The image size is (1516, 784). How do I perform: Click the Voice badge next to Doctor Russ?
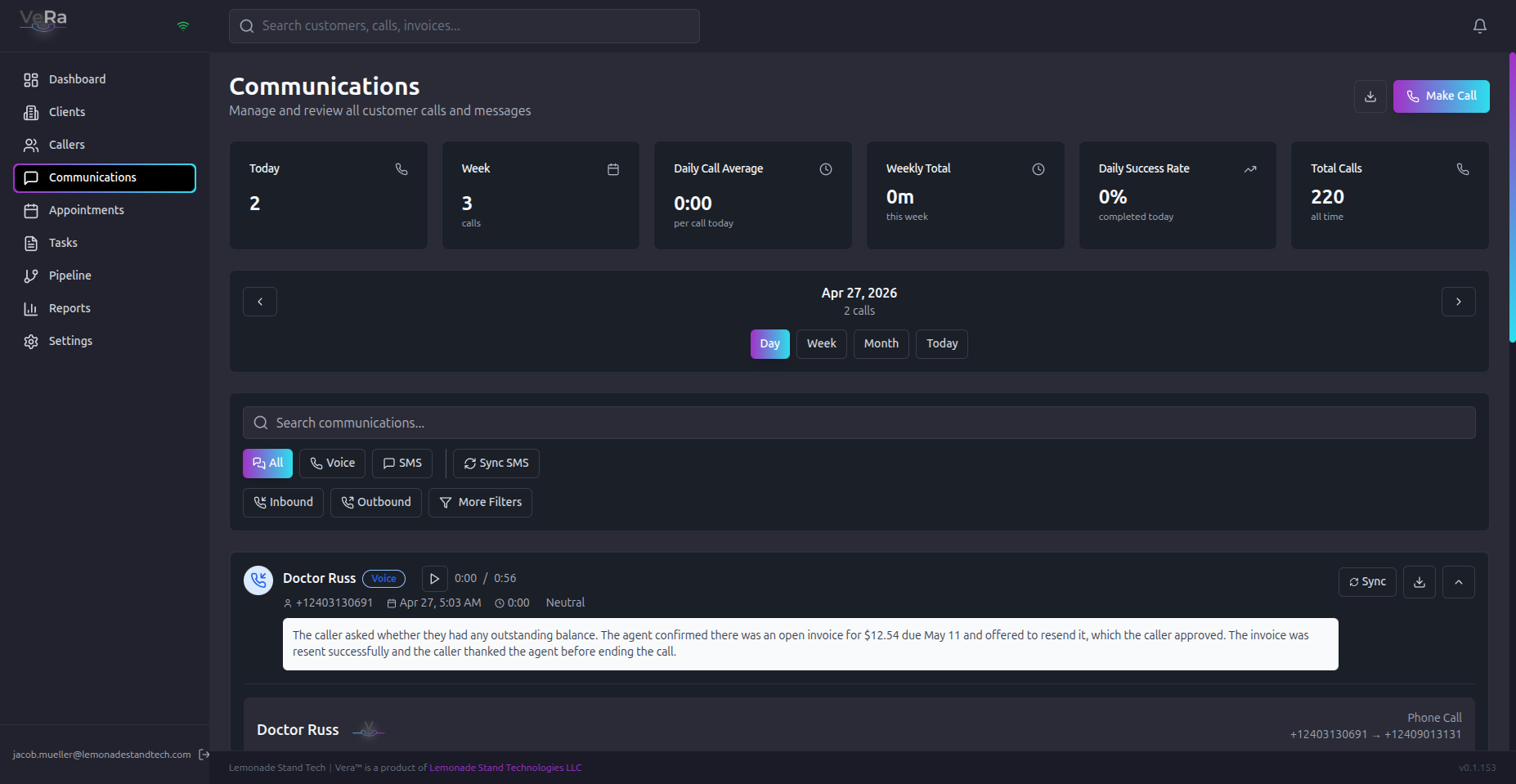(383, 579)
